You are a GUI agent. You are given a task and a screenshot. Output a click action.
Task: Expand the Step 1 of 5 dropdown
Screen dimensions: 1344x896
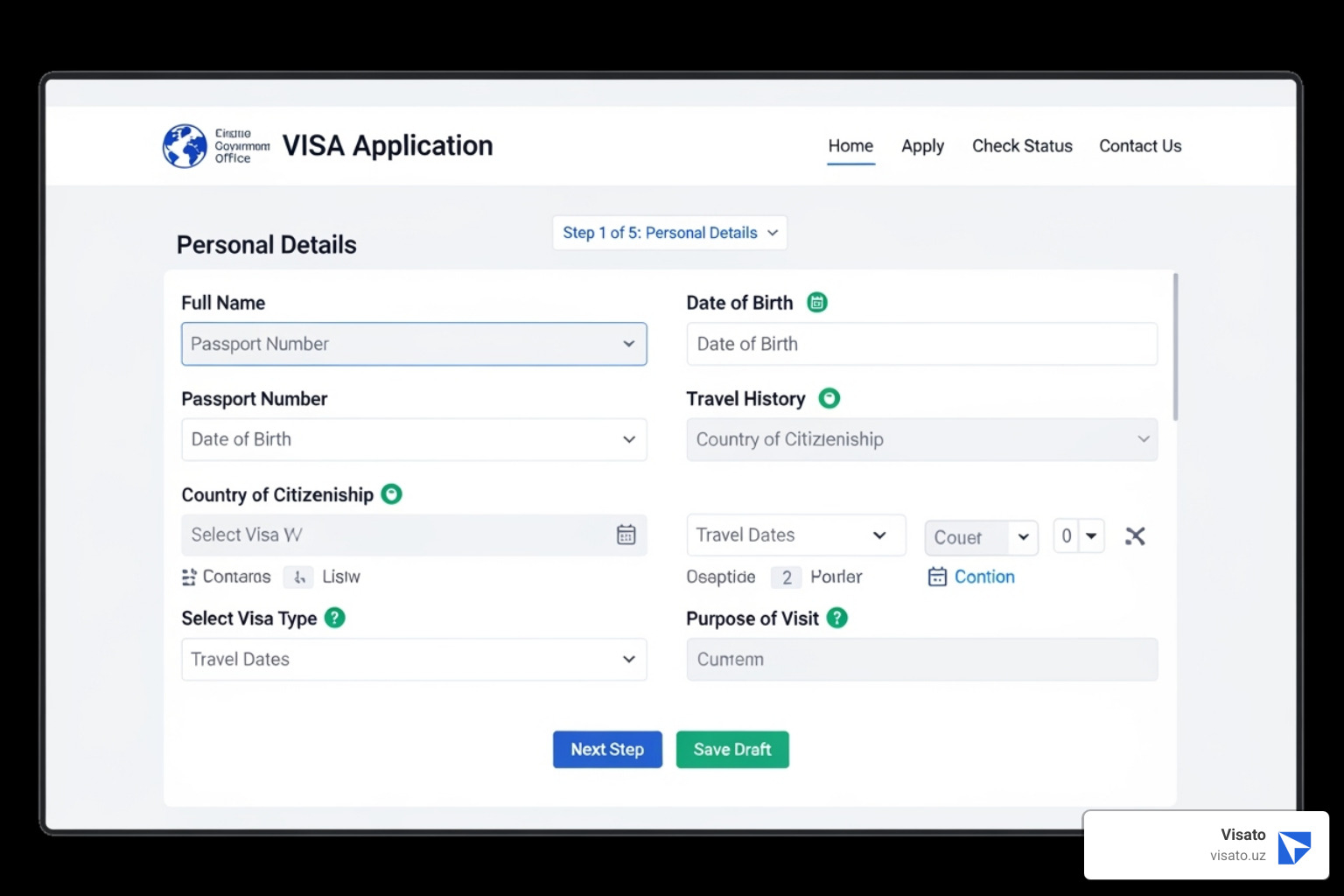click(669, 233)
